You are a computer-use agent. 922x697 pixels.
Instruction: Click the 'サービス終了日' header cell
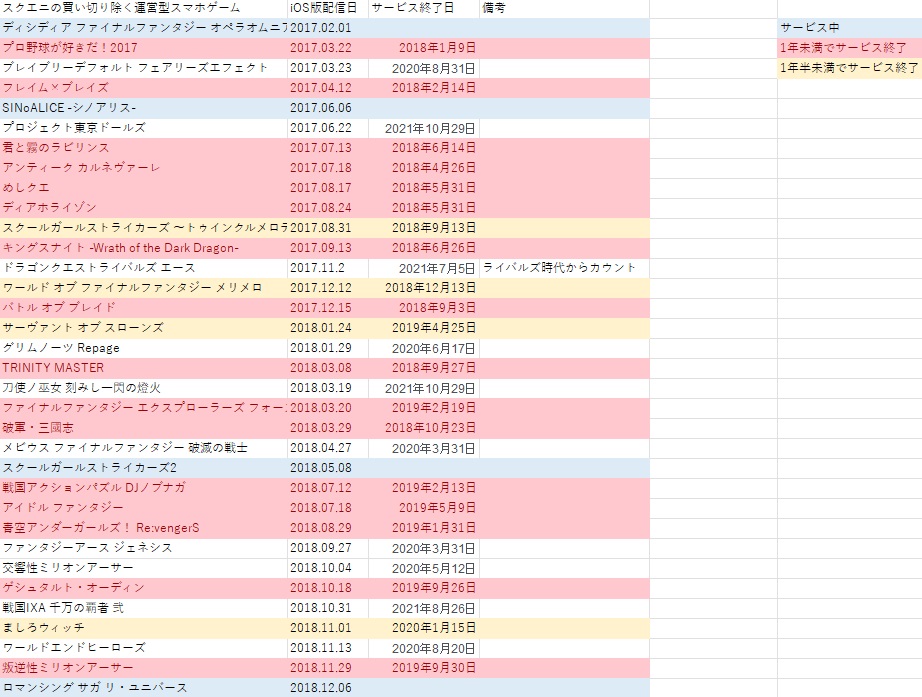(x=424, y=8)
